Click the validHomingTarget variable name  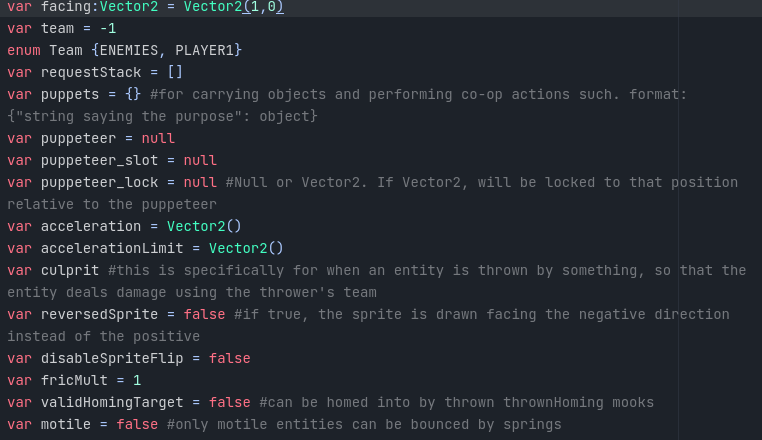point(112,403)
